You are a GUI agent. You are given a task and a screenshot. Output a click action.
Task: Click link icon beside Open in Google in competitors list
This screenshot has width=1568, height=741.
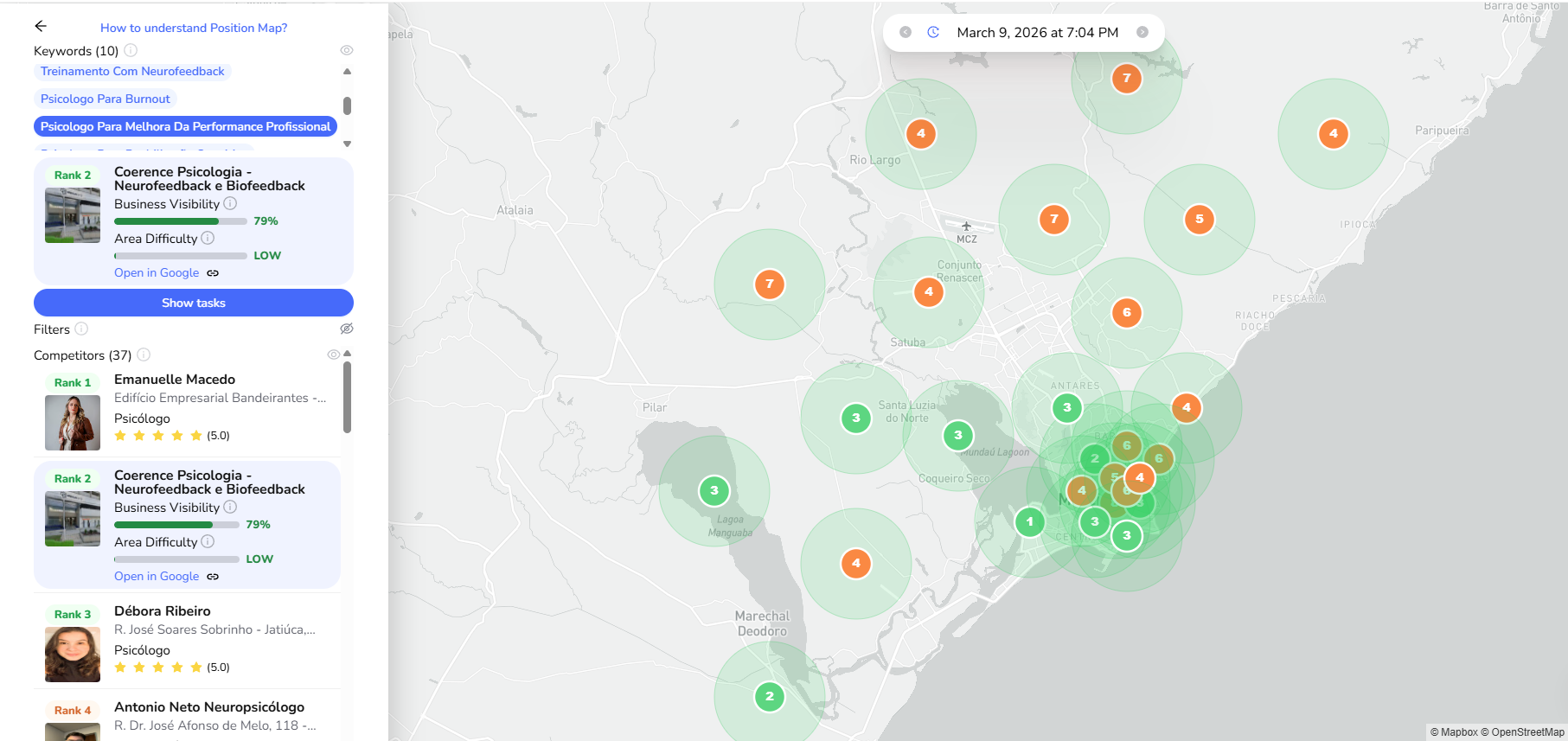(x=213, y=577)
